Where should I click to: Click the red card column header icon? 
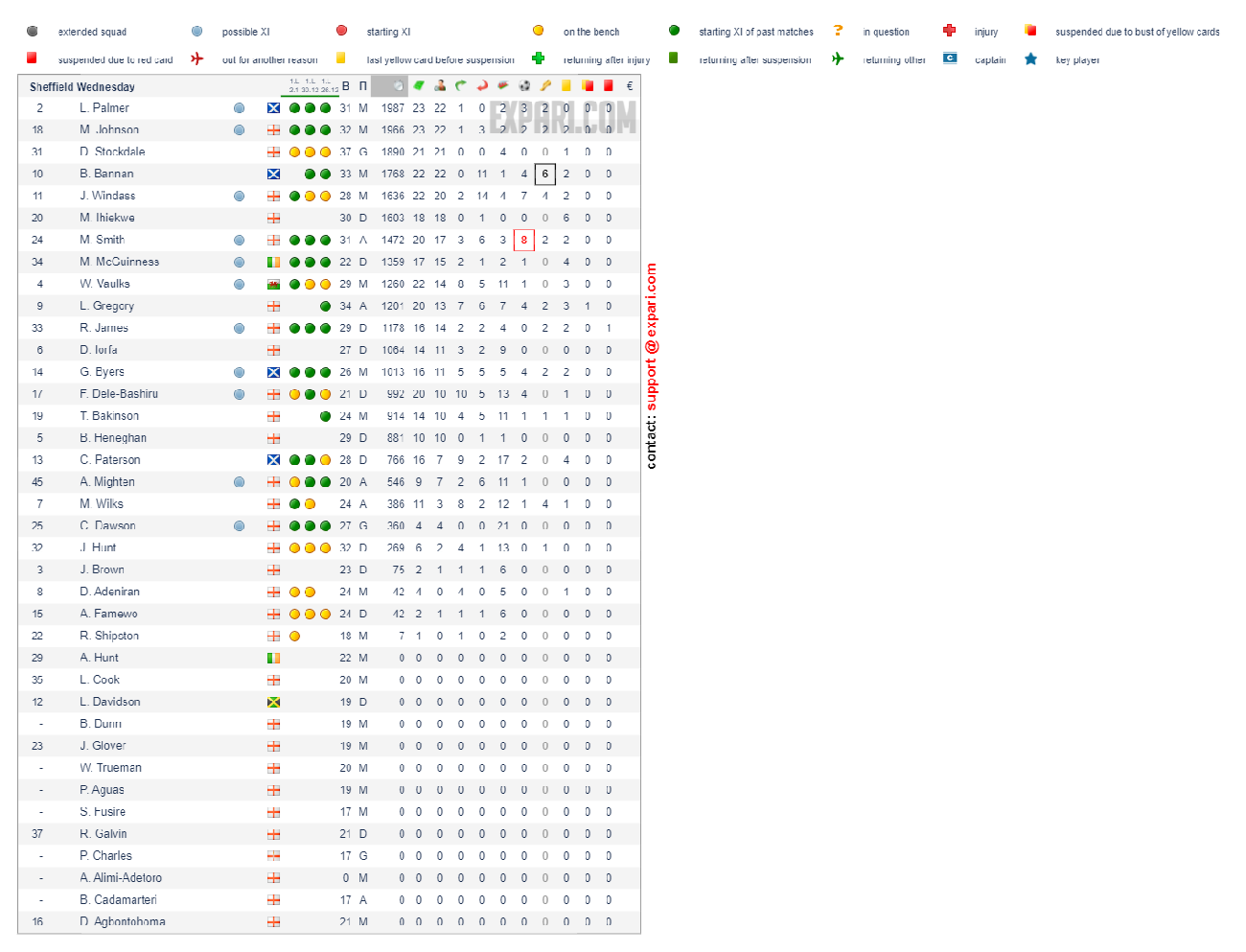pyautogui.click(x=609, y=86)
